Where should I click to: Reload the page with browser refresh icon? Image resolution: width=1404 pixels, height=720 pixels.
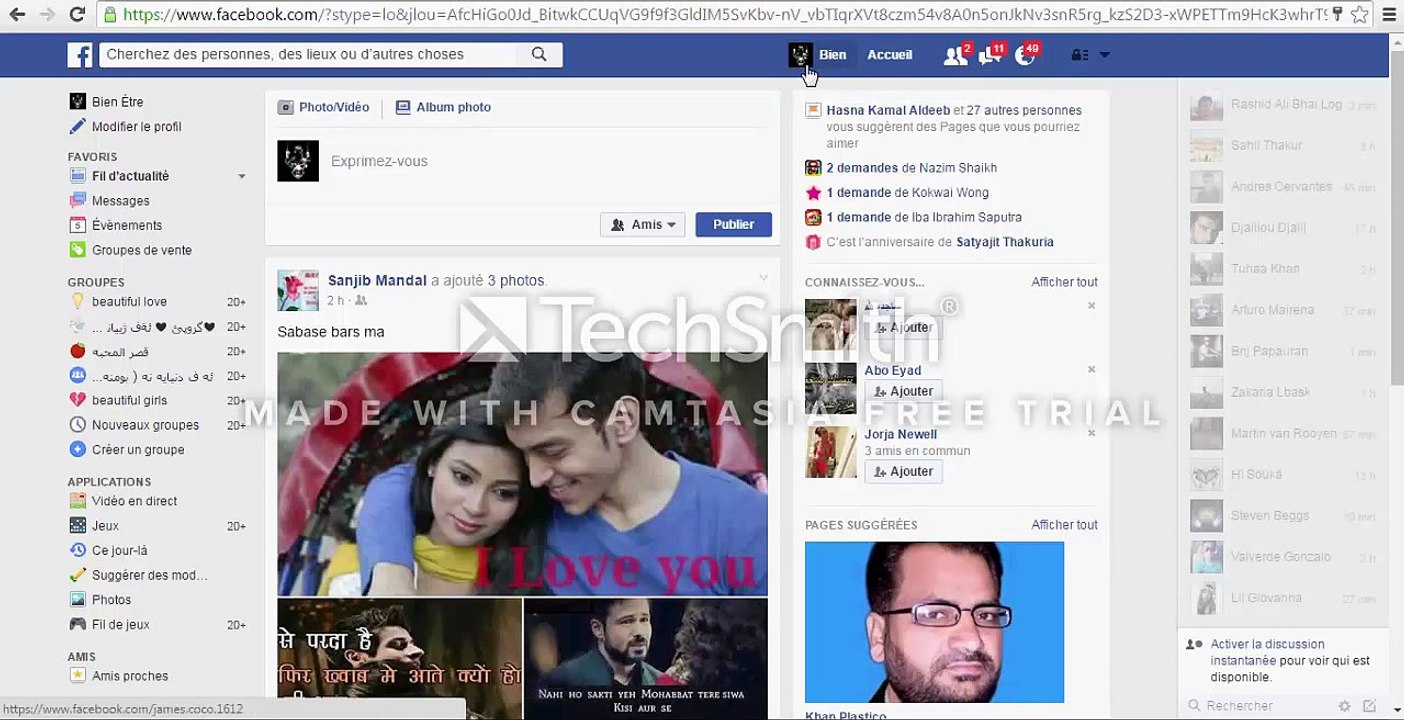[77, 14]
